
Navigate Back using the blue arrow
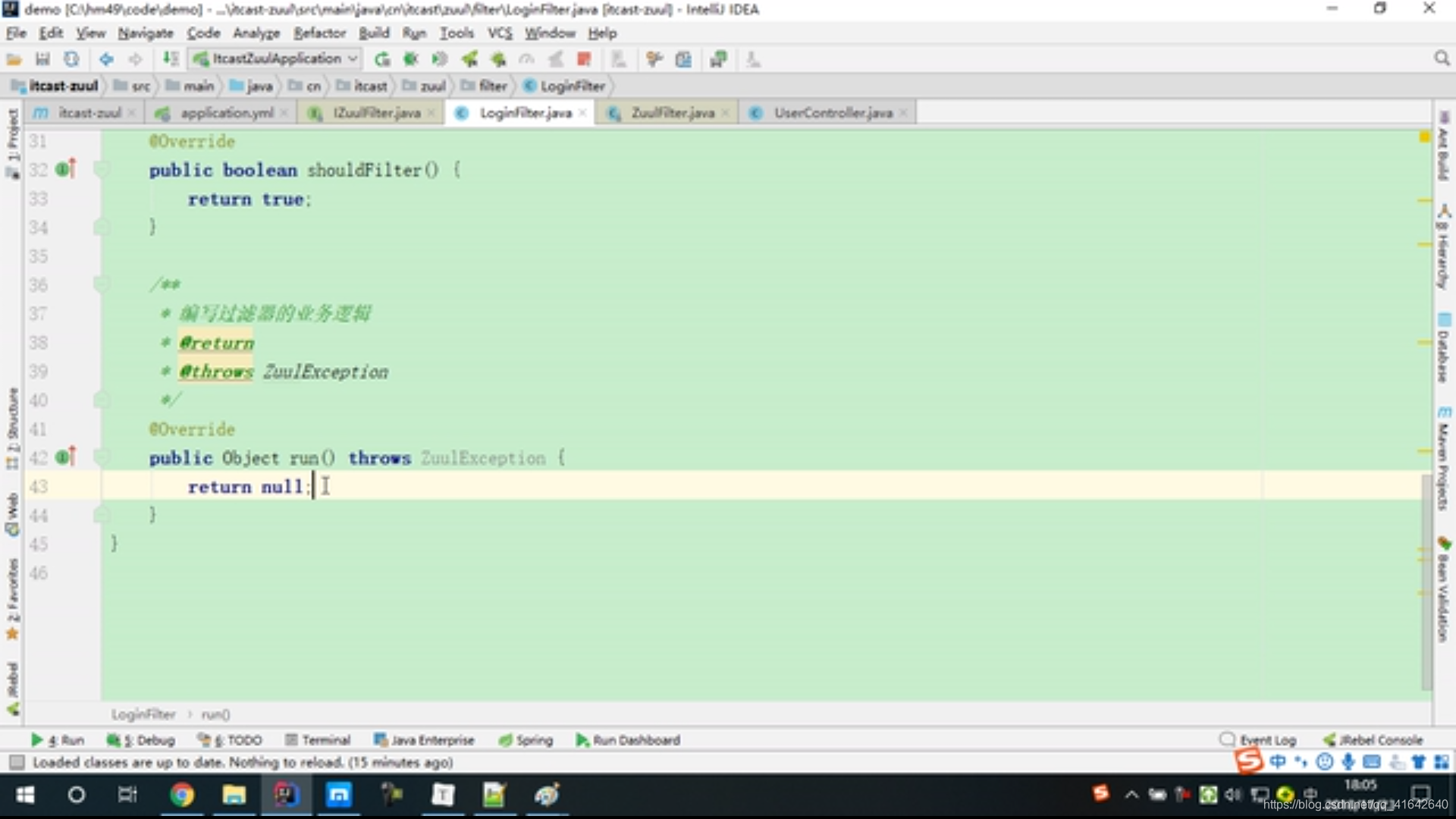coord(106,59)
